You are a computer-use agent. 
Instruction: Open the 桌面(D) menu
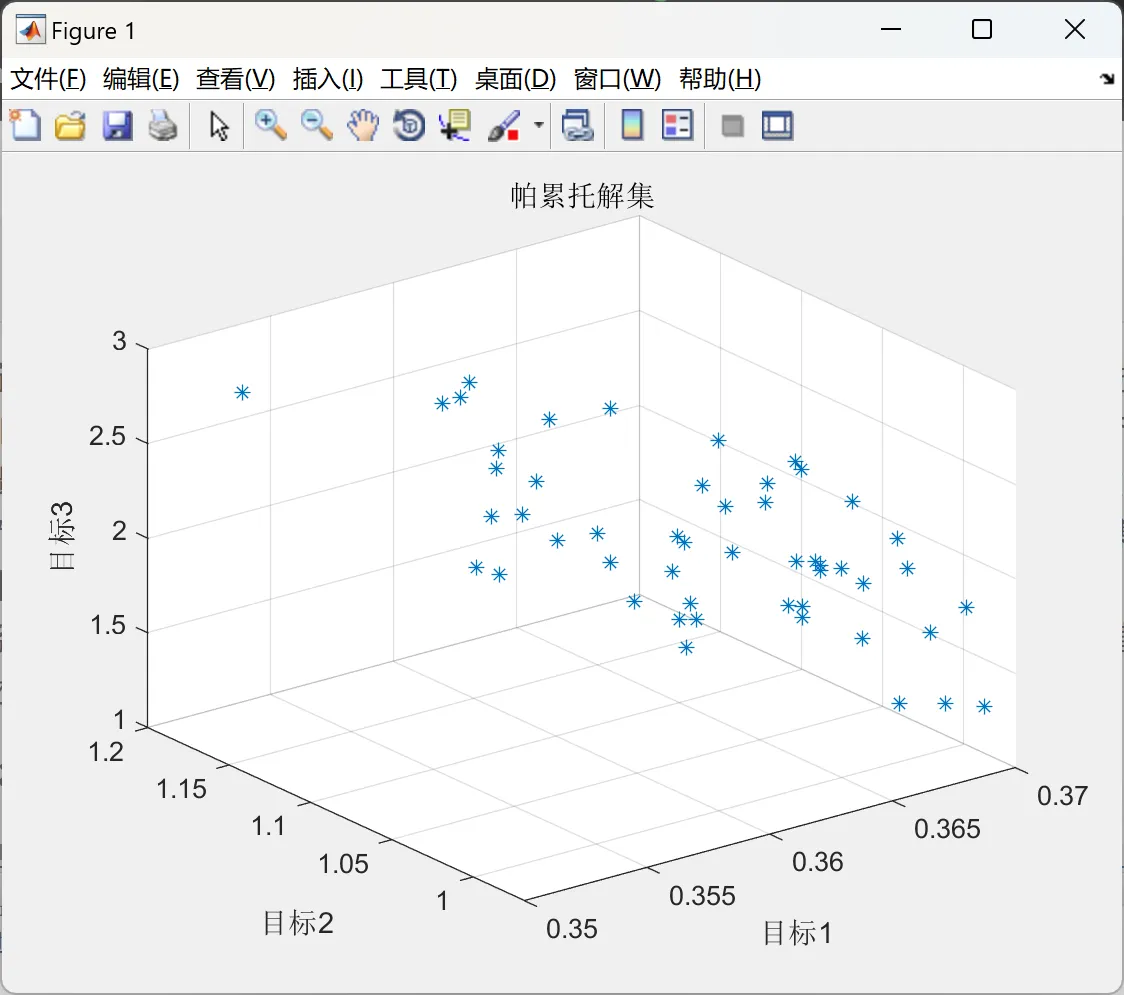tap(515, 79)
